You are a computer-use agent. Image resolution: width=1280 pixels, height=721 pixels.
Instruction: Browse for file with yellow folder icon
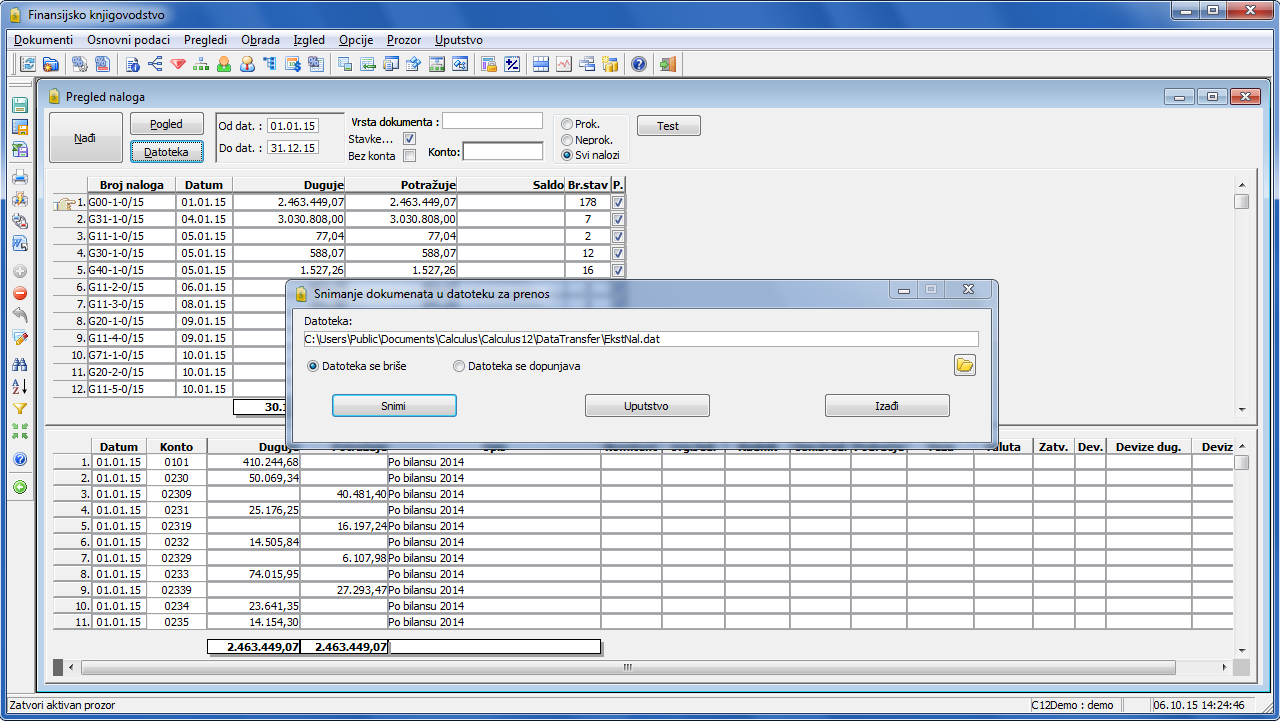[964, 365]
